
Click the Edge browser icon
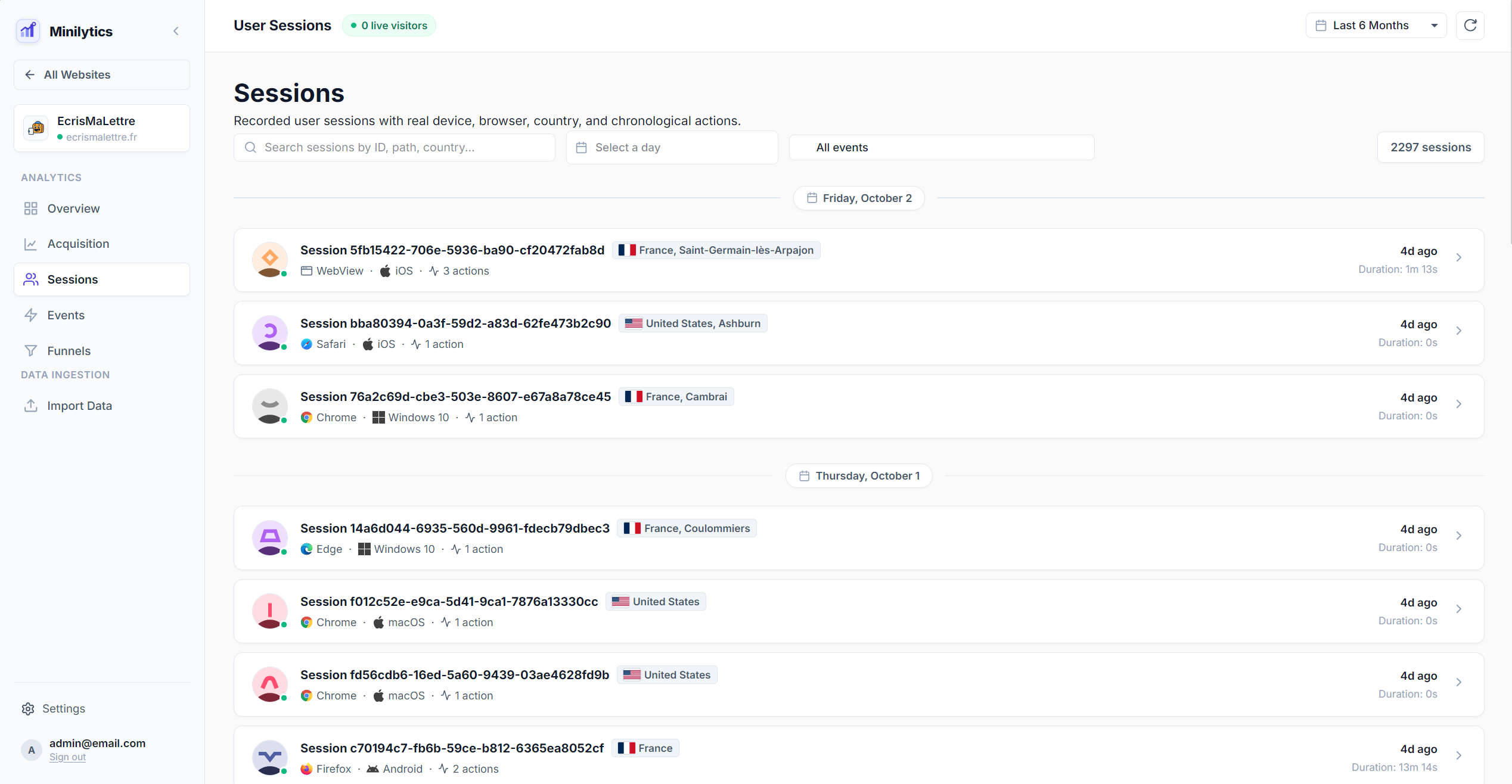[x=306, y=549]
